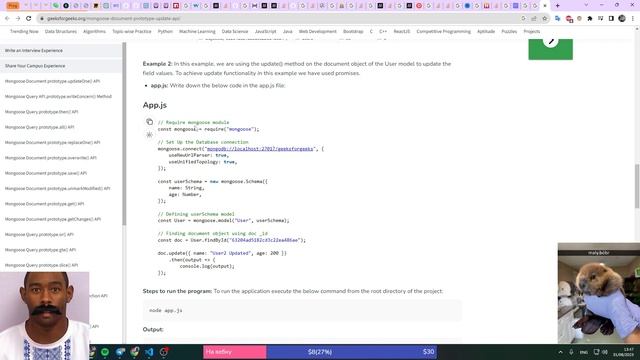Toggle the code block light/dark theme icon

tap(149, 135)
